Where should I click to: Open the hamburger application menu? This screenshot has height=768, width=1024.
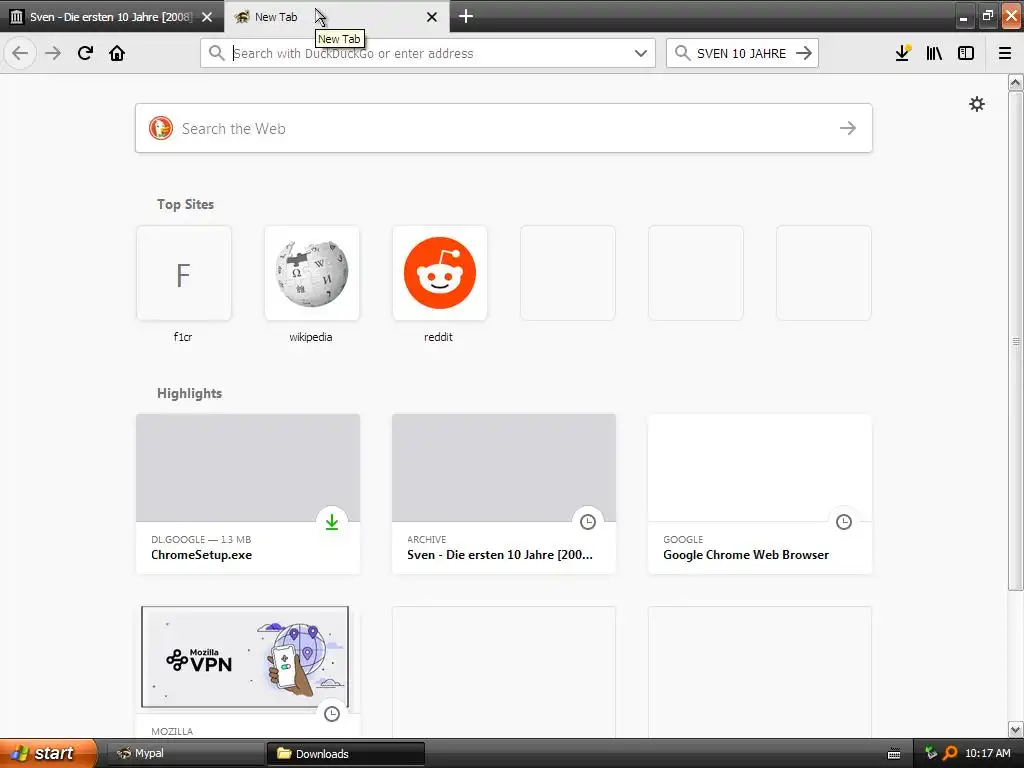pos(1005,53)
